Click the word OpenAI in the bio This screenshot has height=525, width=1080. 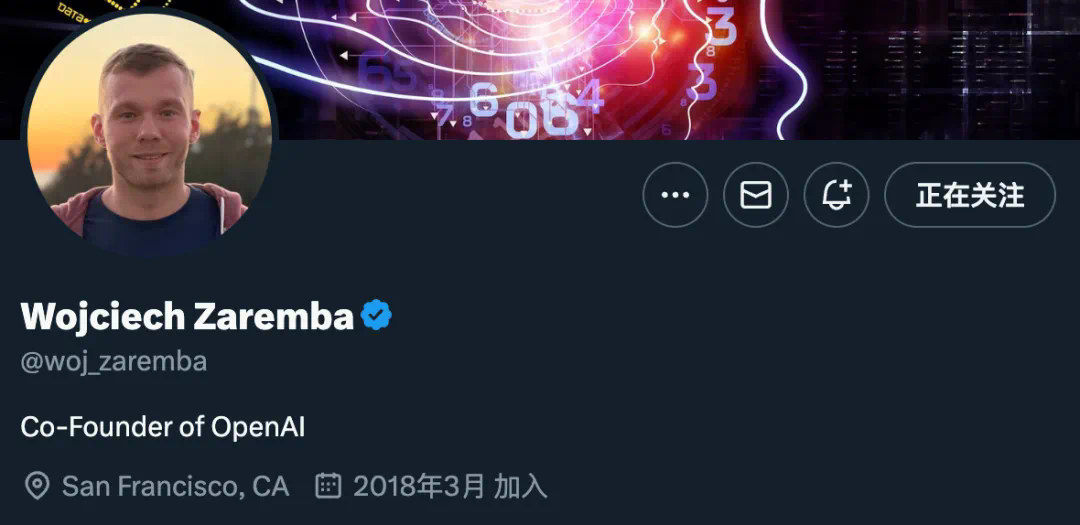tap(258, 427)
